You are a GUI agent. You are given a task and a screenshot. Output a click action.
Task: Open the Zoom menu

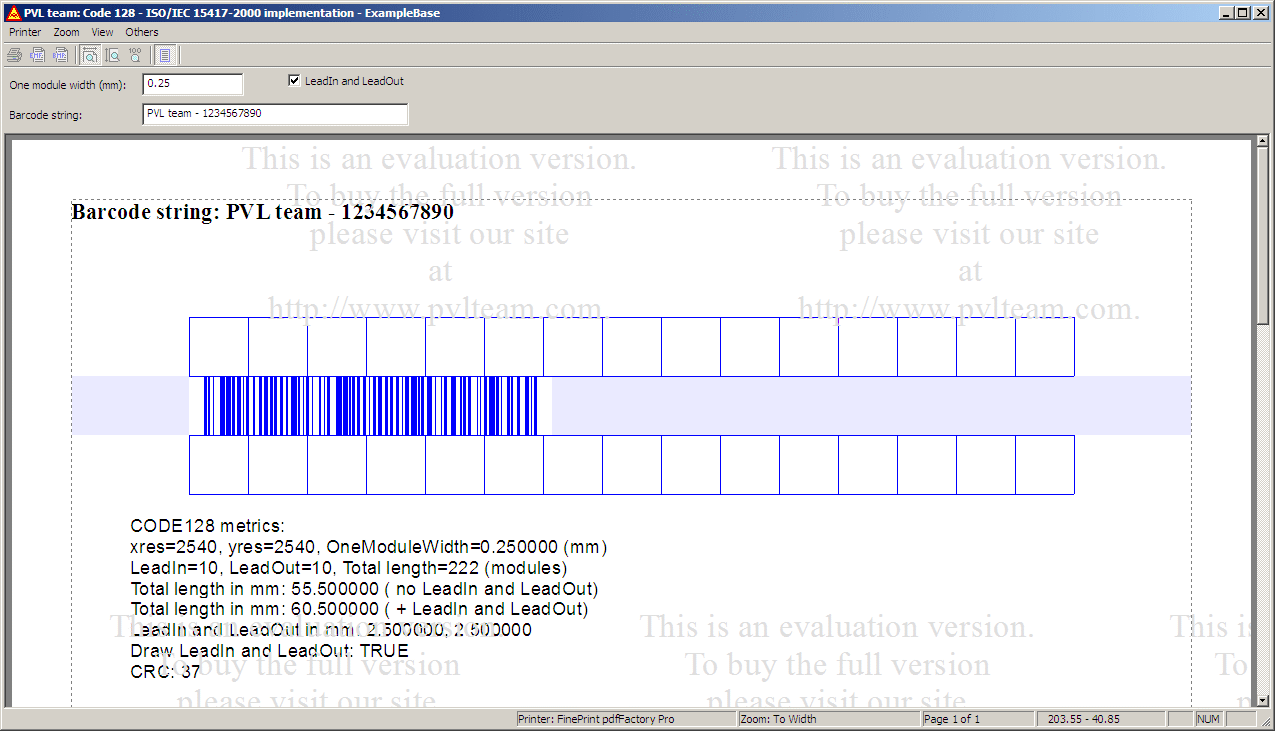coord(66,32)
